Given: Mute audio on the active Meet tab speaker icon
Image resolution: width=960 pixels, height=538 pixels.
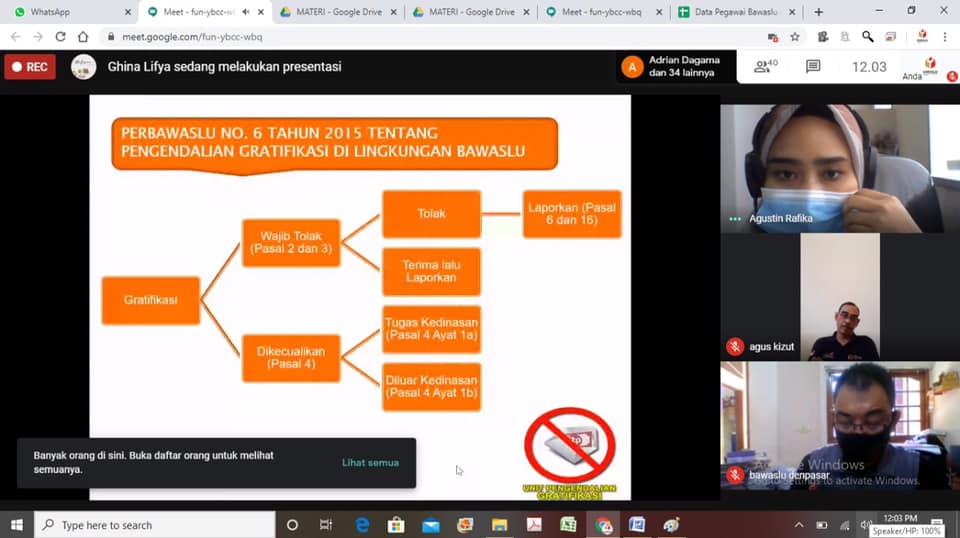Looking at the screenshot, I should coord(246,12).
